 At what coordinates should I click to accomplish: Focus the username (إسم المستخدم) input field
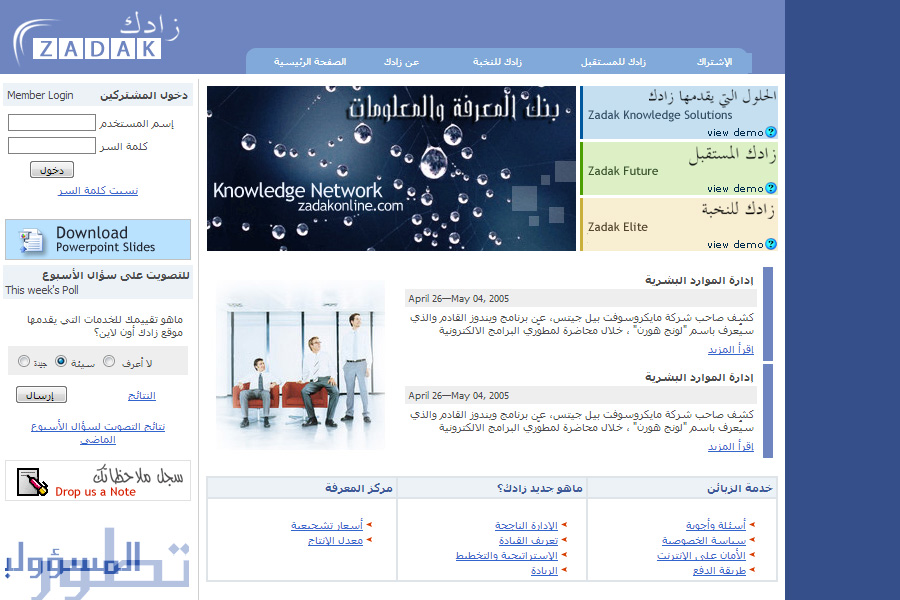pos(52,122)
